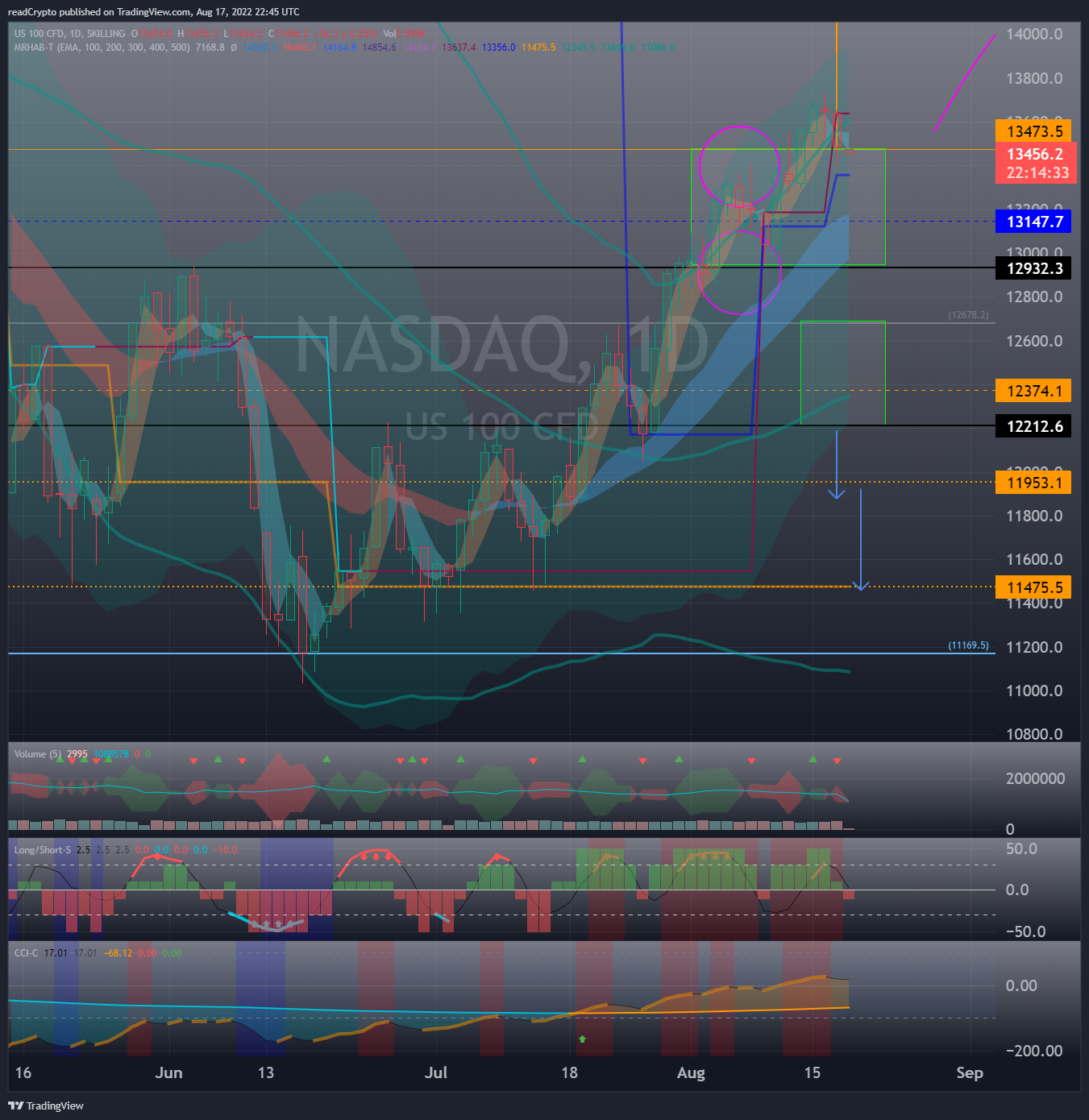The height and width of the screenshot is (1120, 1089).
Task: Click the '18' date on time axis
Action: click(569, 1072)
